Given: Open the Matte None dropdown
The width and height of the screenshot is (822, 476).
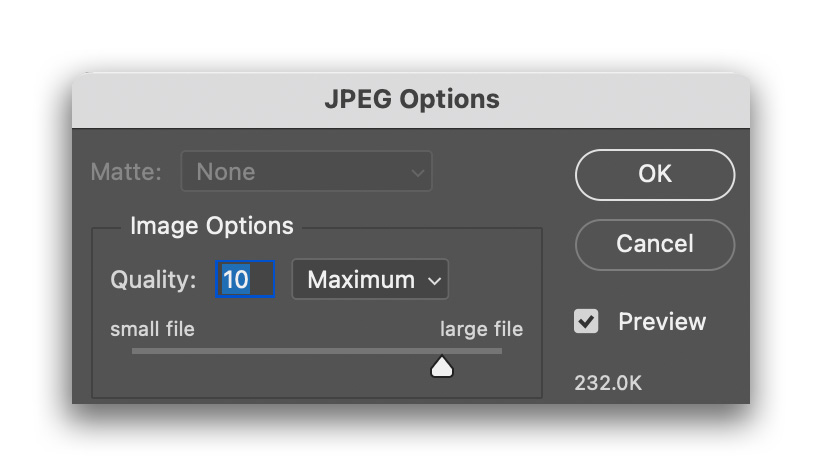Looking at the screenshot, I should (x=306, y=171).
